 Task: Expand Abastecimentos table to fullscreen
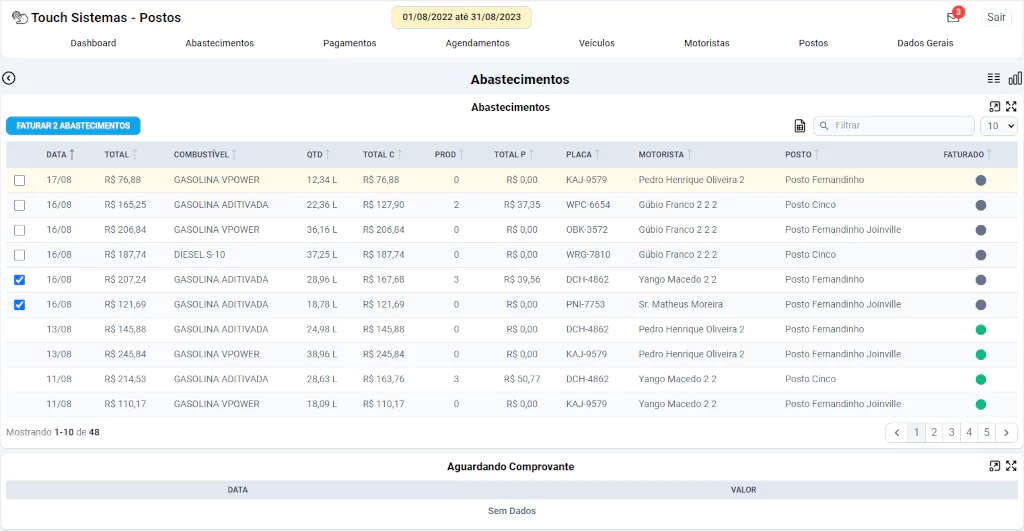click(1011, 106)
